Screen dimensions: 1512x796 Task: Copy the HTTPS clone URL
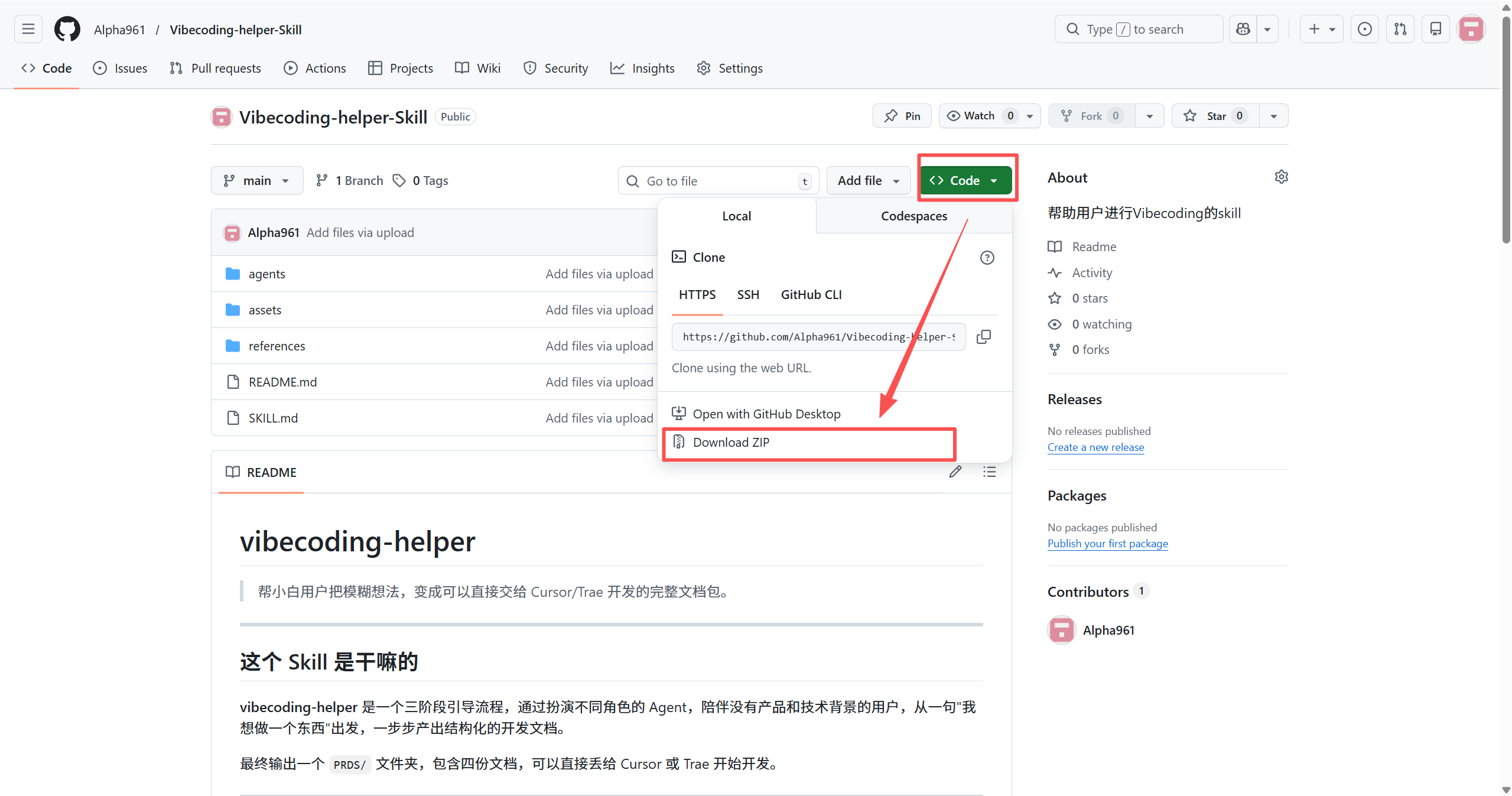(x=983, y=336)
